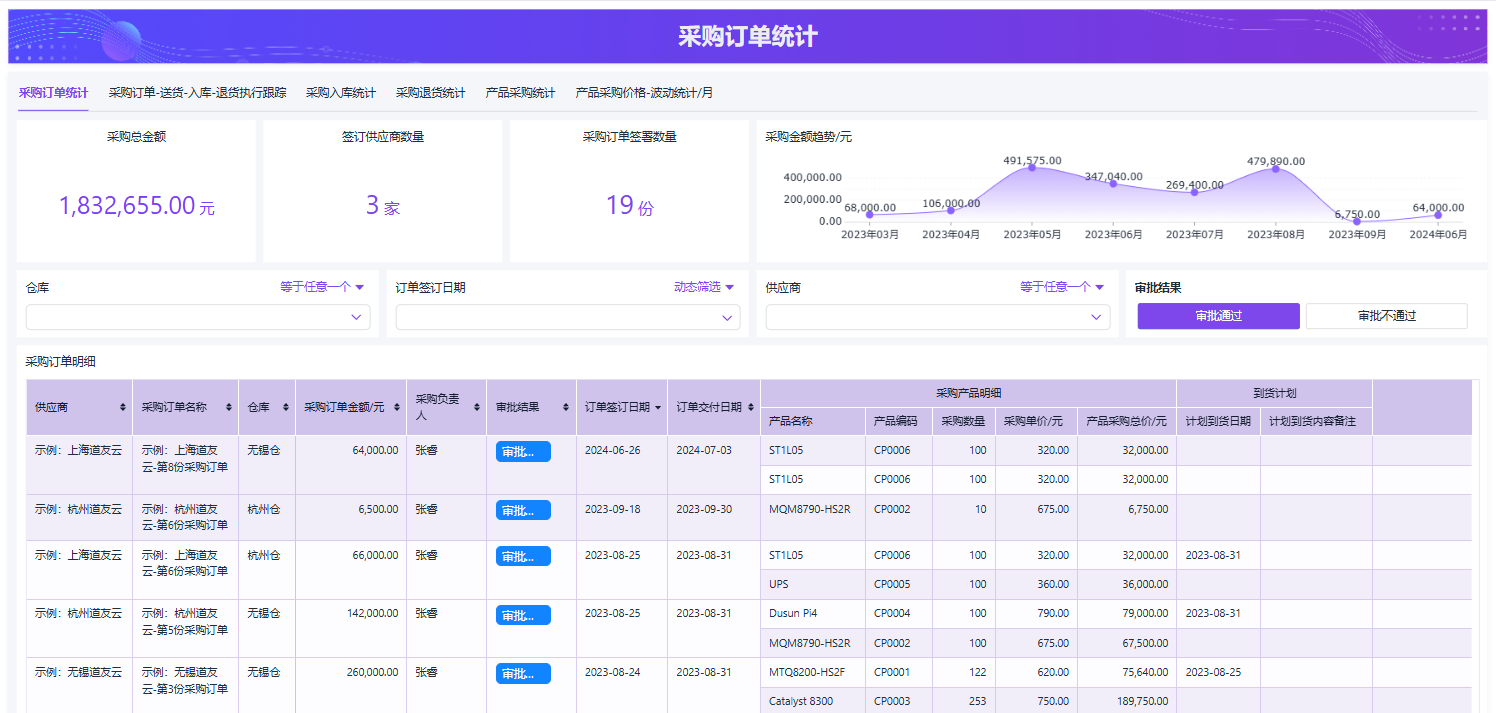
Task: Open 产品采购统计 tab
Action: (x=520, y=93)
